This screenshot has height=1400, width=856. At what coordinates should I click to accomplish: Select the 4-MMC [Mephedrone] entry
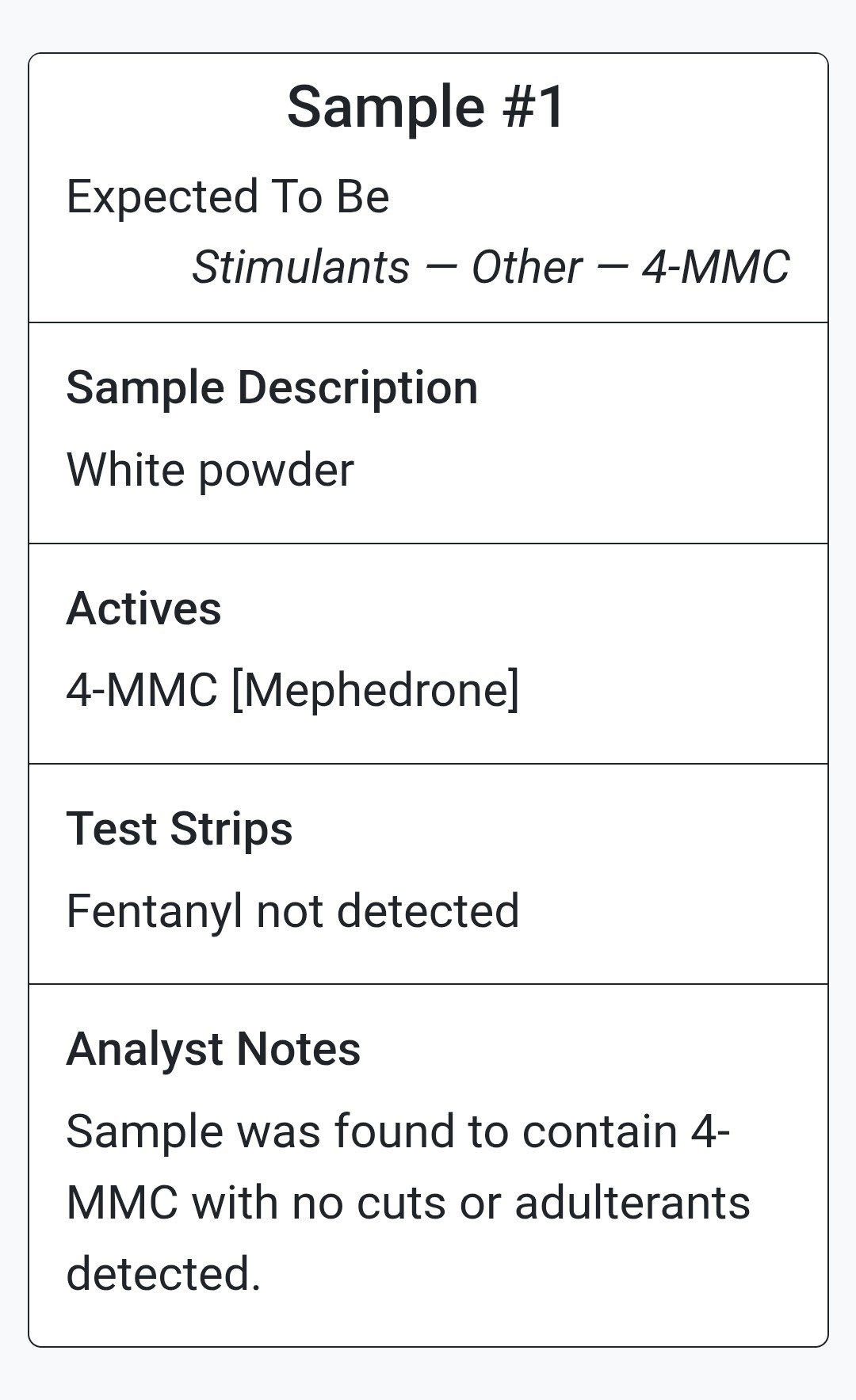292,689
